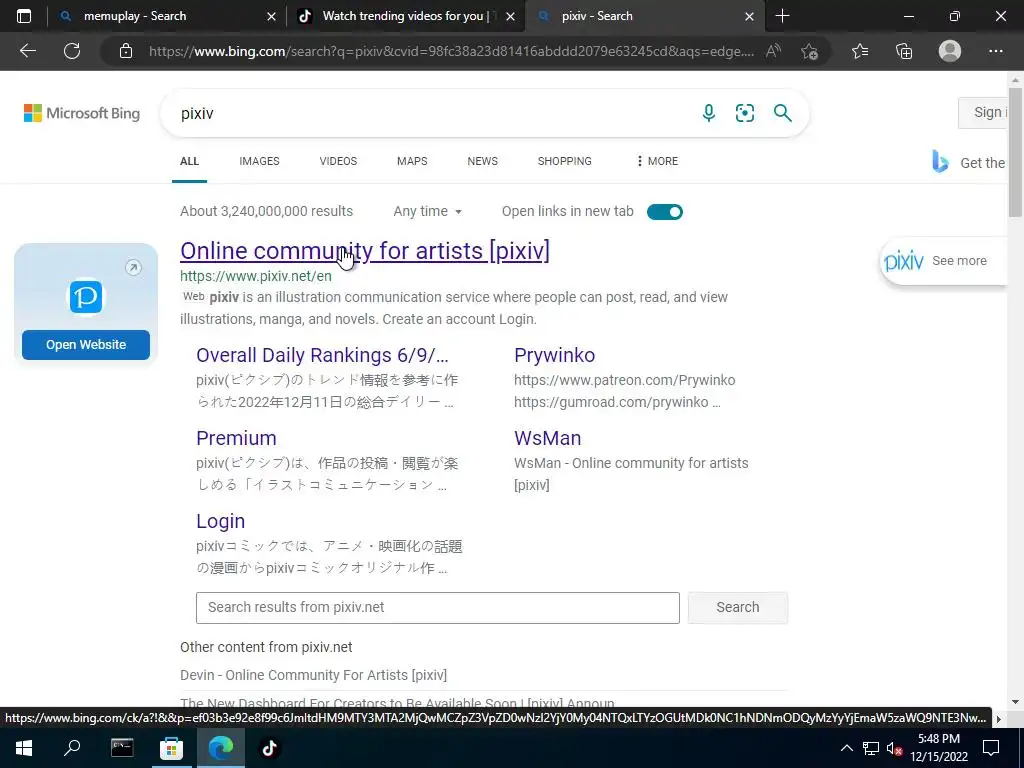Open Overall Daily Rankings link
1024x768 pixels.
(322, 355)
